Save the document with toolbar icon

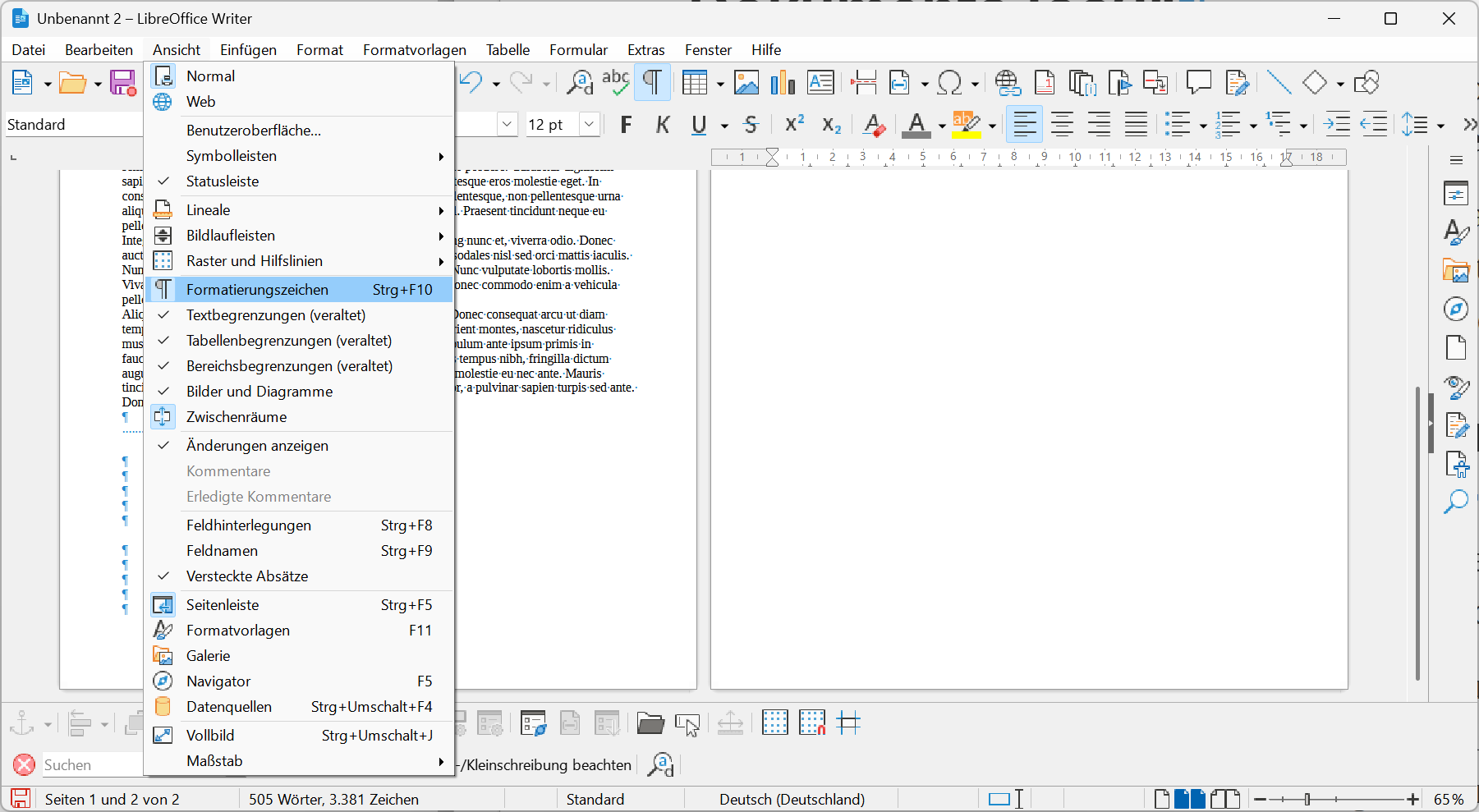pos(123,83)
